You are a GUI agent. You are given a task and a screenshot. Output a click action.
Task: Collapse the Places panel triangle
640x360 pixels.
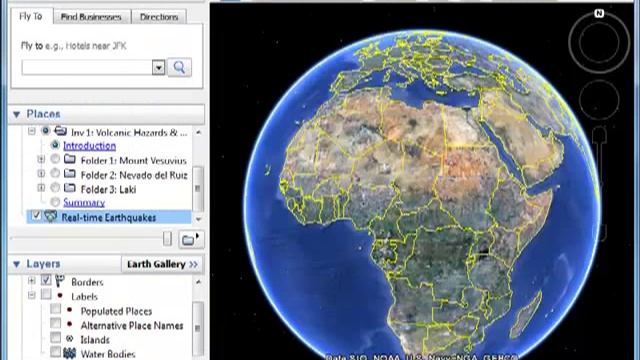point(17,115)
